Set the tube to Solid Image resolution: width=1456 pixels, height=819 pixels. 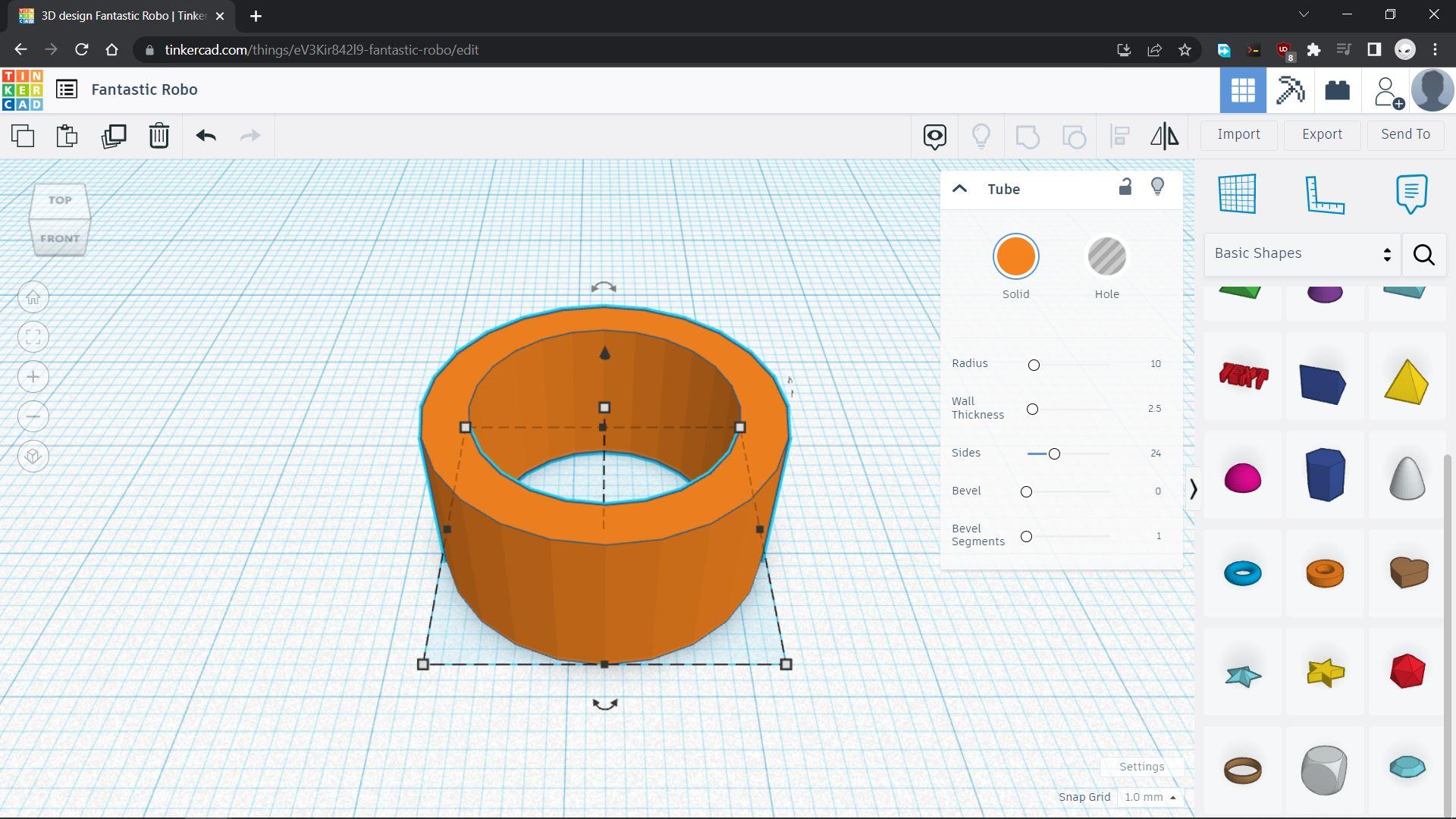coord(1015,257)
